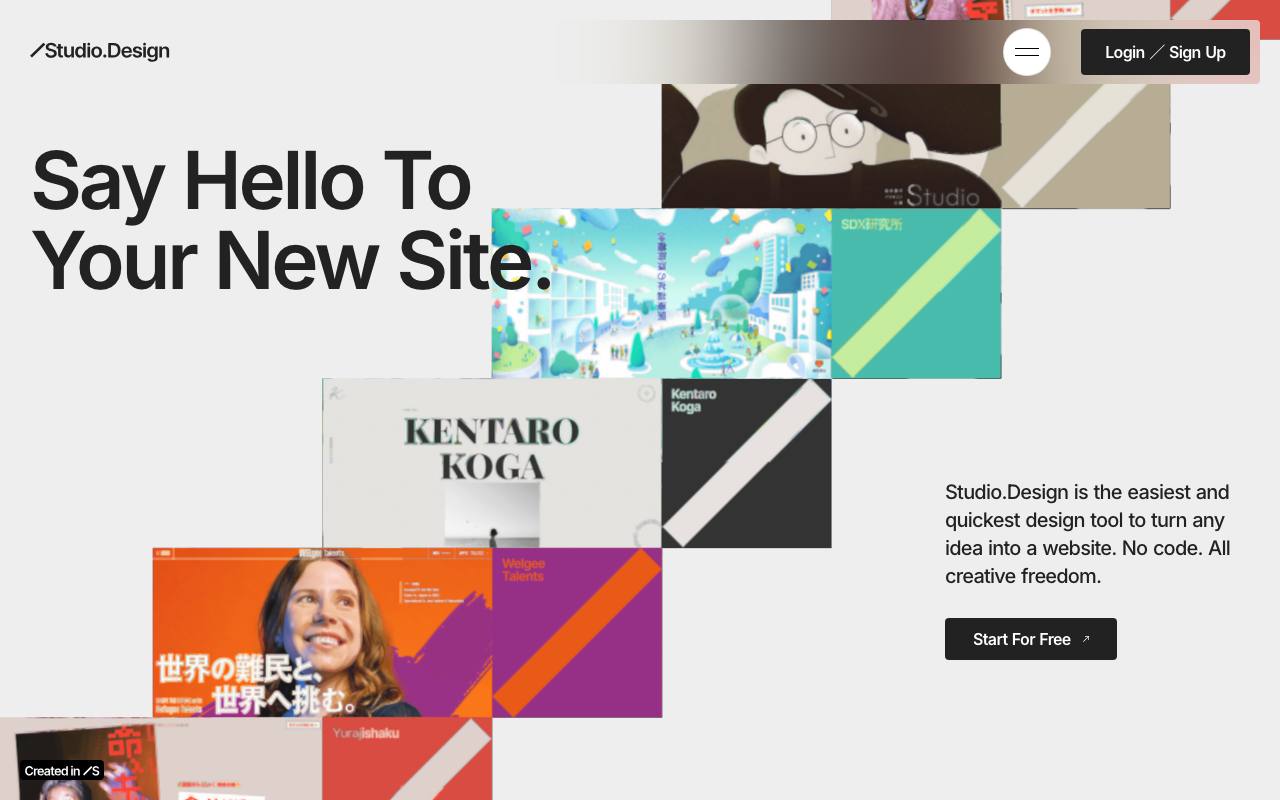Click the Start For Free button
This screenshot has width=1280, height=800.
pyautogui.click(x=1031, y=639)
